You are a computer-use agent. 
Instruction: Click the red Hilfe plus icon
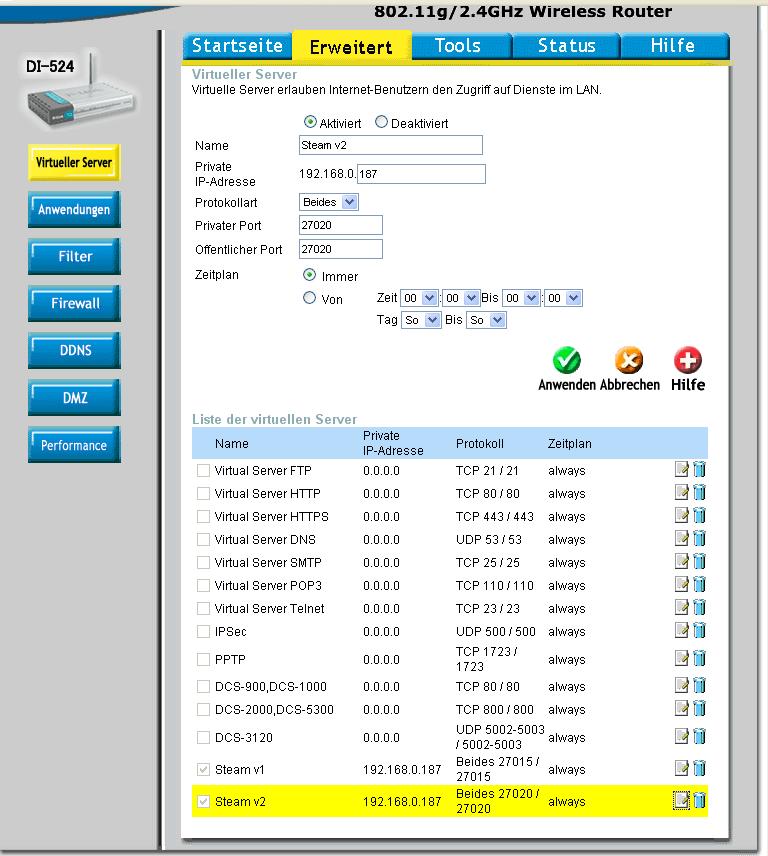pos(687,360)
